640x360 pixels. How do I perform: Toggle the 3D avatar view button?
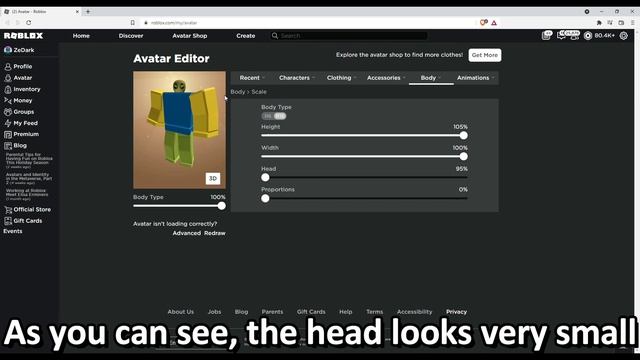click(213, 179)
